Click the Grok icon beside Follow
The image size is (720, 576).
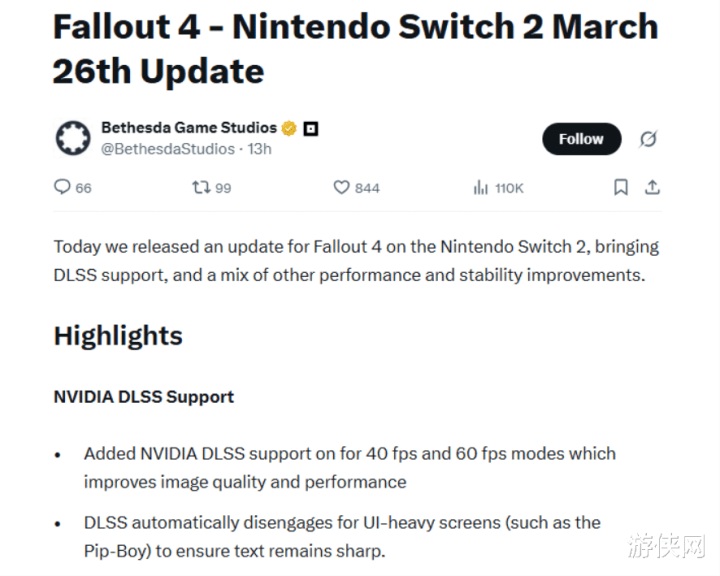[648, 139]
